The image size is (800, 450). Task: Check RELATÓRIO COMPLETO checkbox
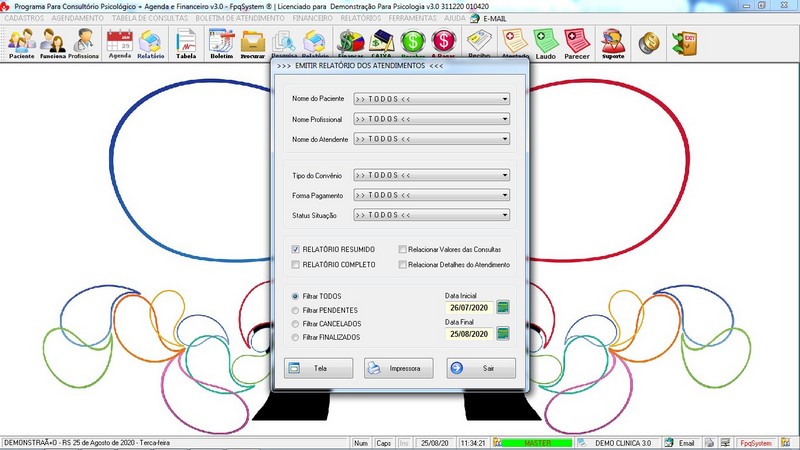click(x=295, y=265)
